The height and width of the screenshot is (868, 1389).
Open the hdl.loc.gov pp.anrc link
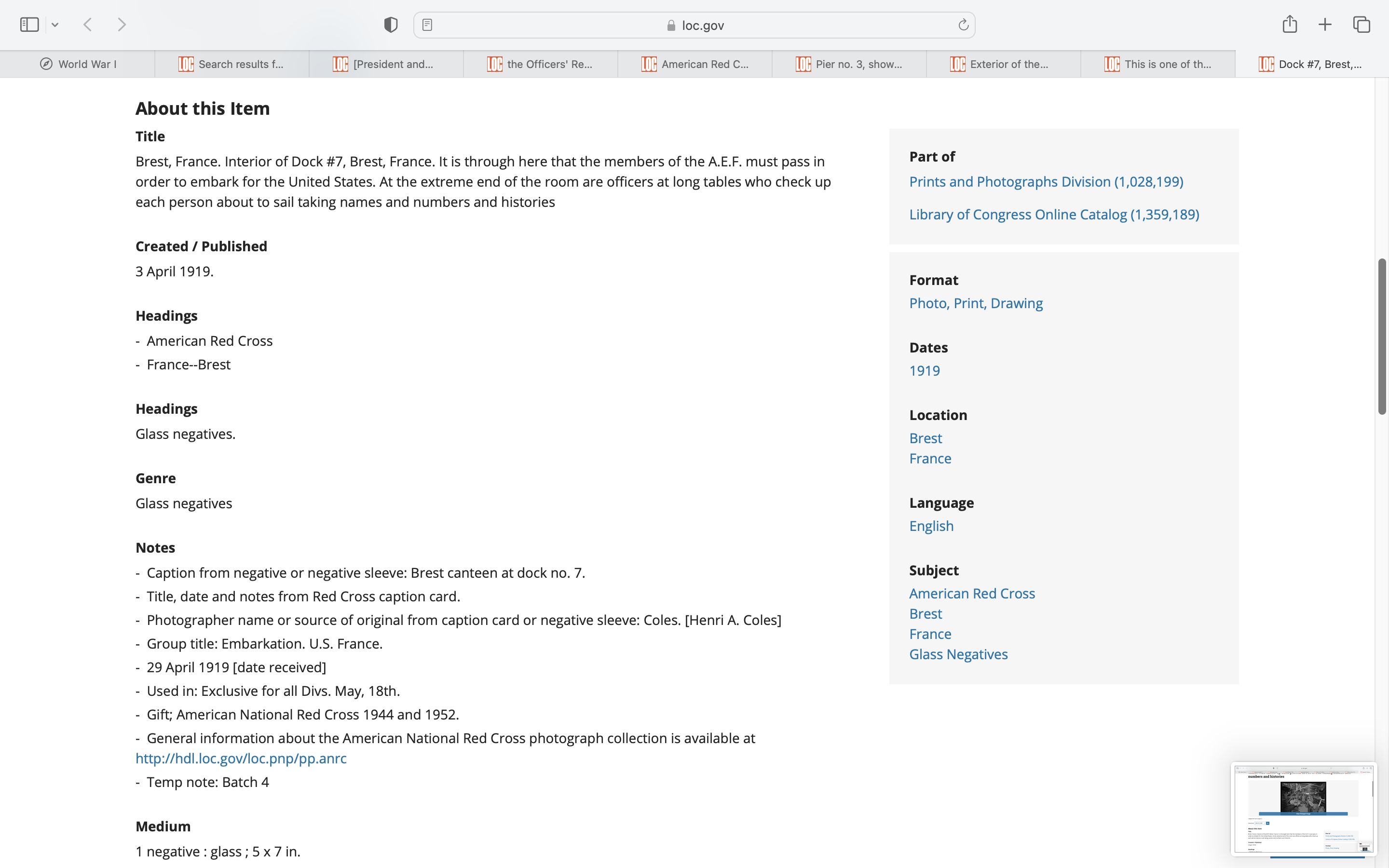[241, 759]
